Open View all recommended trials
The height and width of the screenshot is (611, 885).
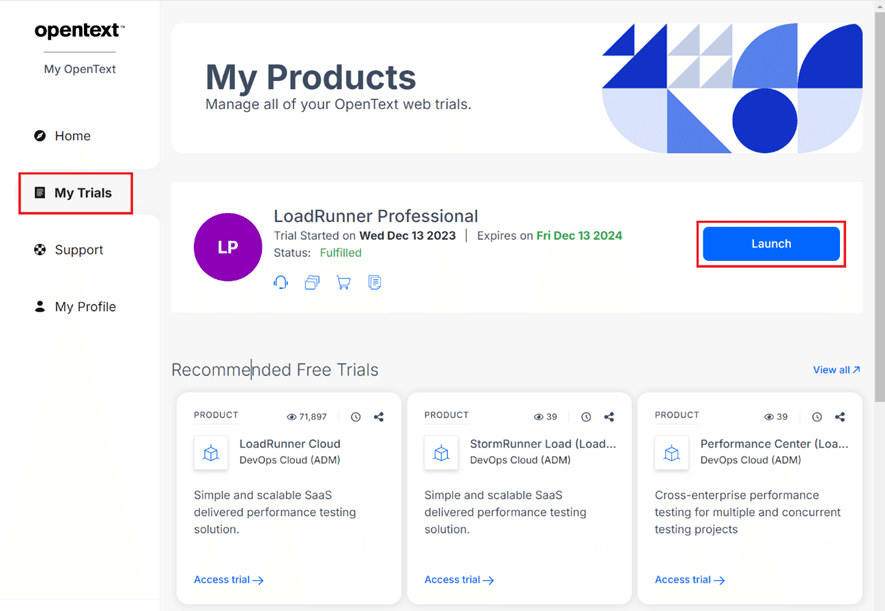[x=836, y=370]
